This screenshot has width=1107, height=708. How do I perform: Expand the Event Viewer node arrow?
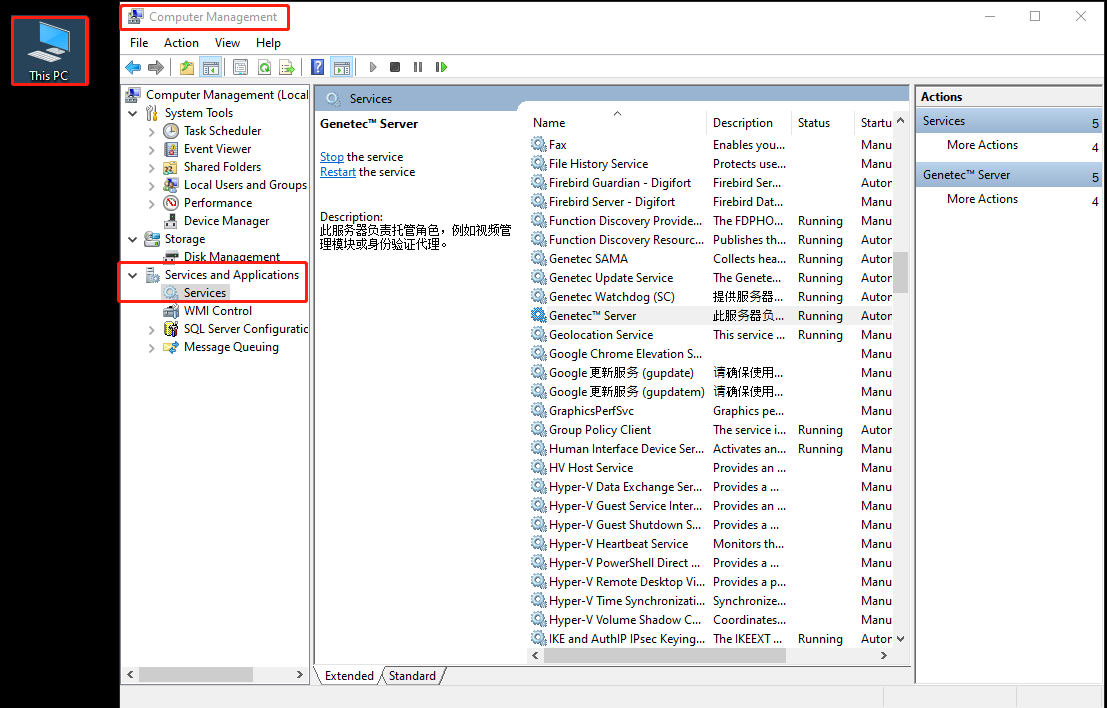tap(151, 149)
